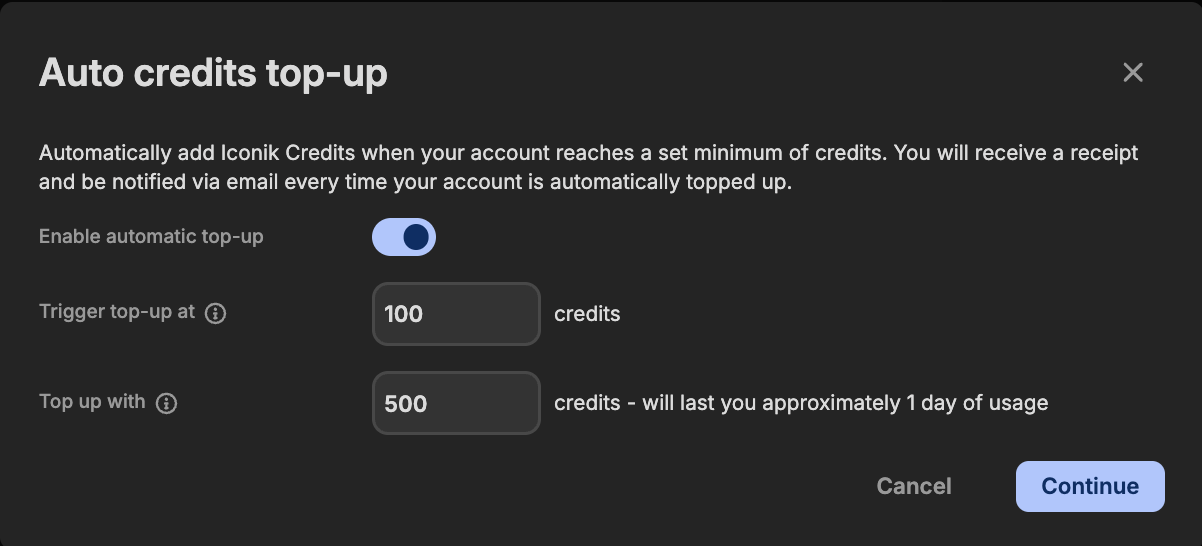This screenshot has width=1202, height=546.
Task: Focus the top-up amount field showing 500
Action: coord(456,403)
